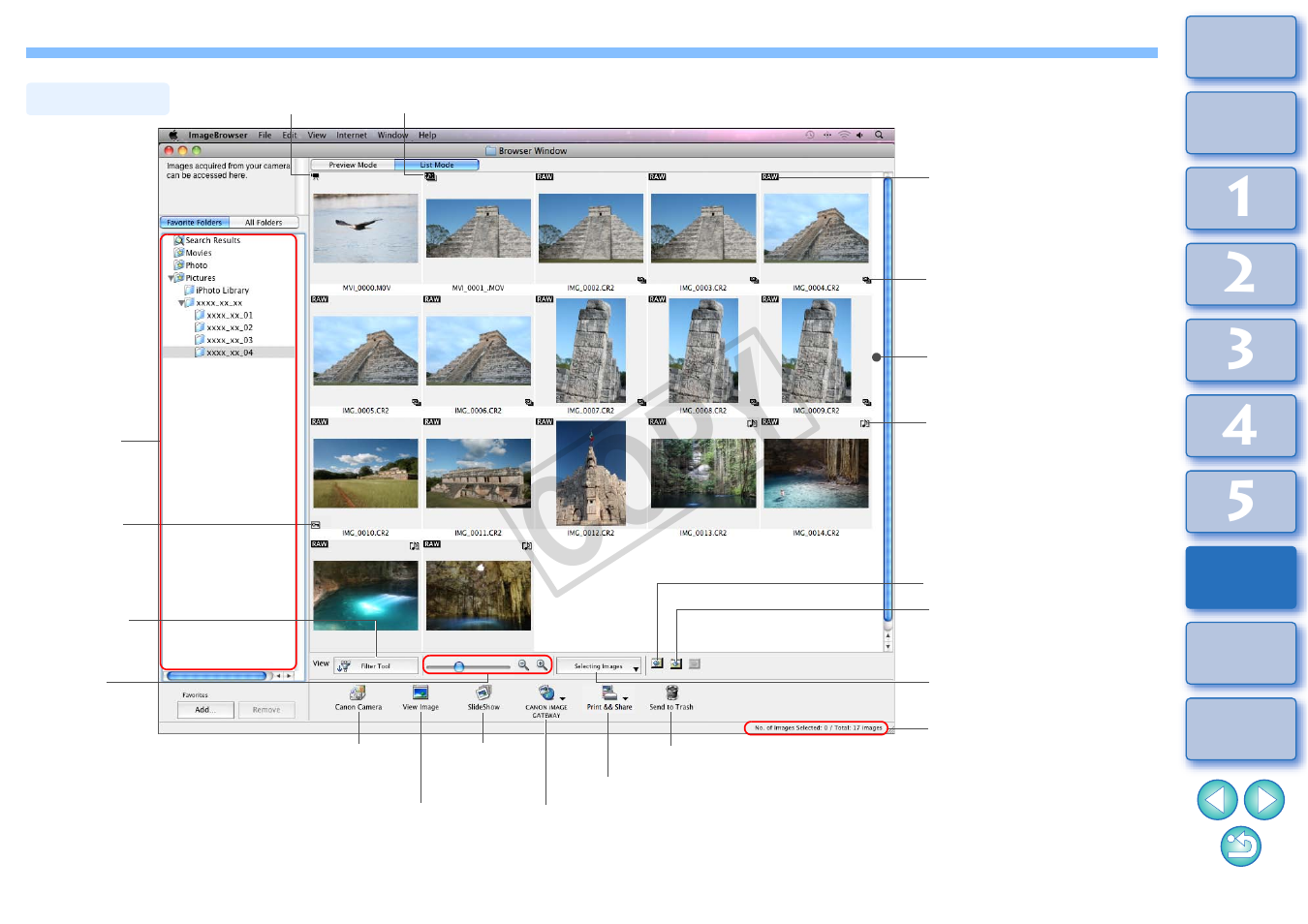Screen dimensions: 1308x924
Task: Open the View menu
Action: click(317, 136)
